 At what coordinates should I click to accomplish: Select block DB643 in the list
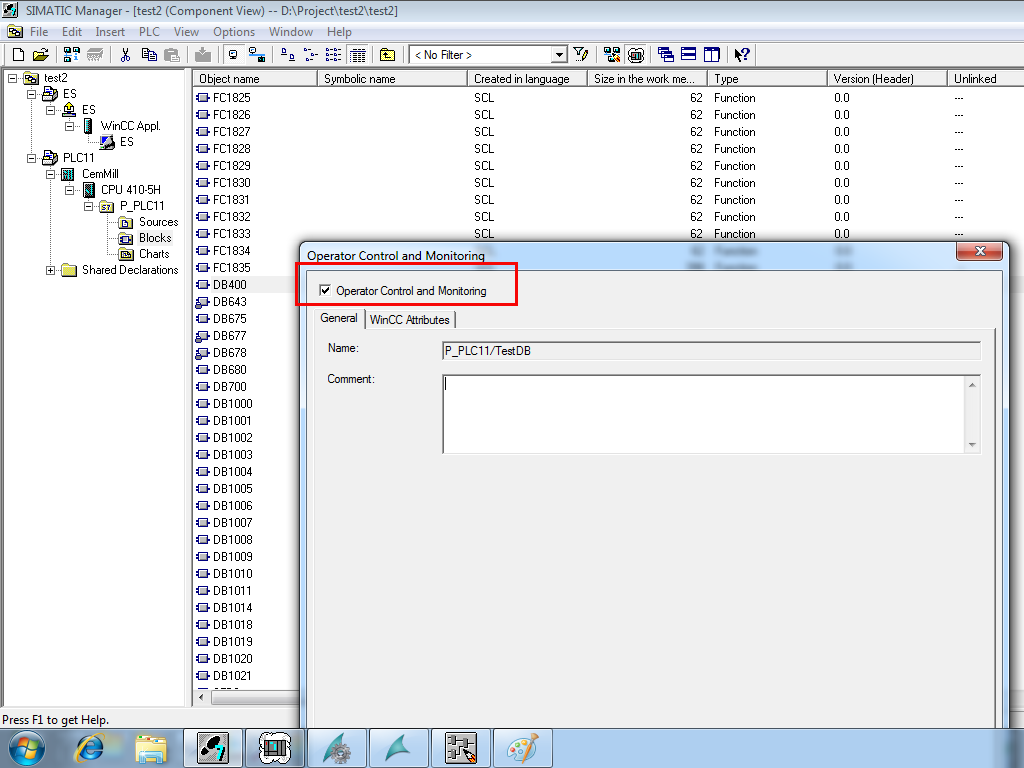[229, 302]
